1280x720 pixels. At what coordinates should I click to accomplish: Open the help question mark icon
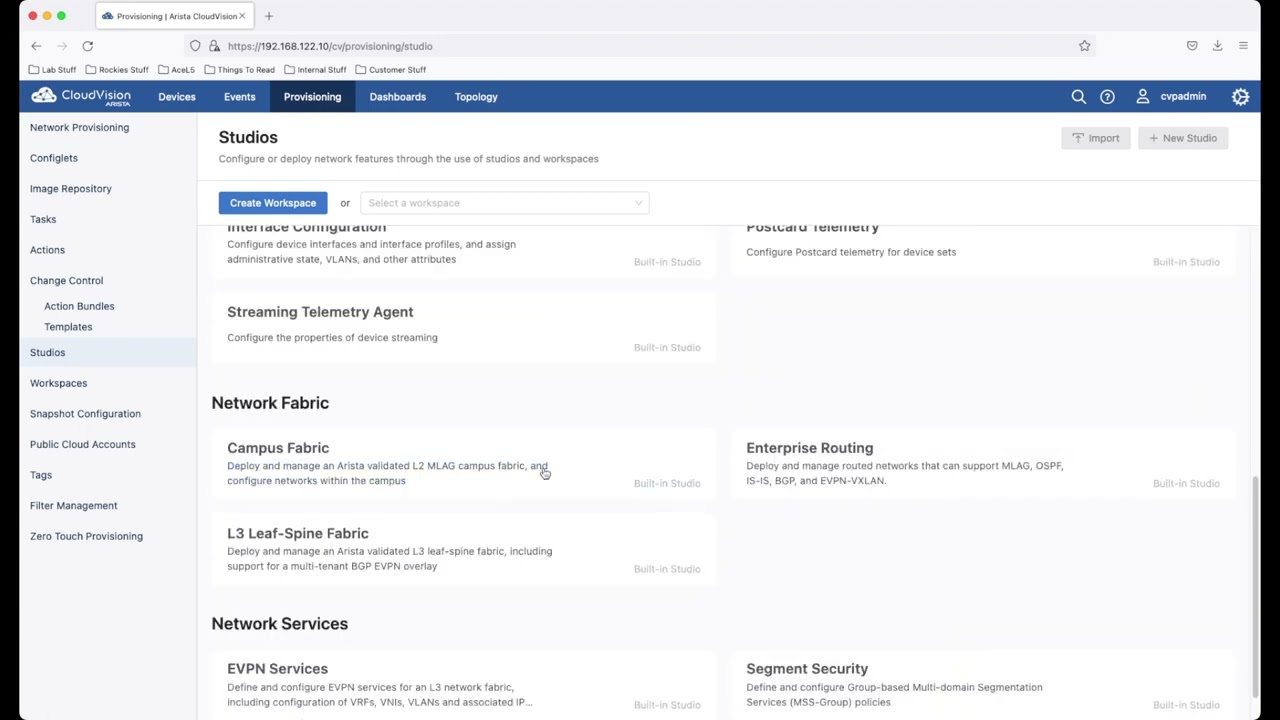coord(1107,97)
